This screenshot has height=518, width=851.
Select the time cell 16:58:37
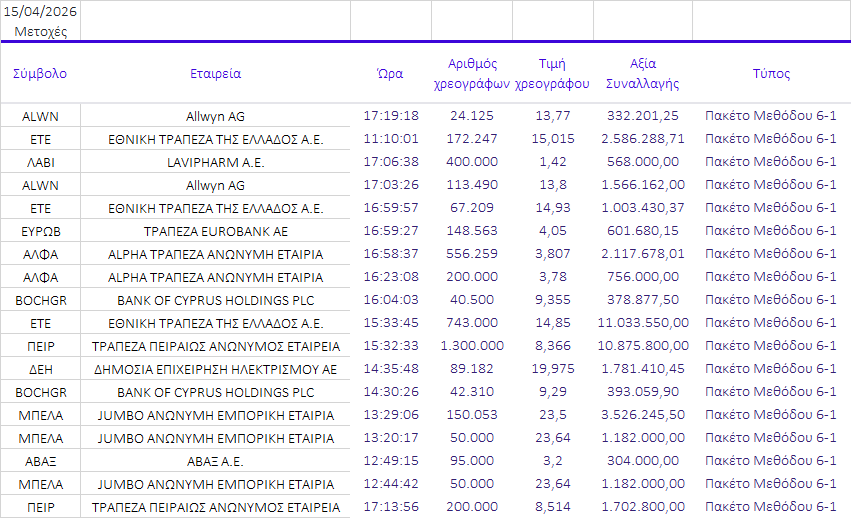point(391,254)
